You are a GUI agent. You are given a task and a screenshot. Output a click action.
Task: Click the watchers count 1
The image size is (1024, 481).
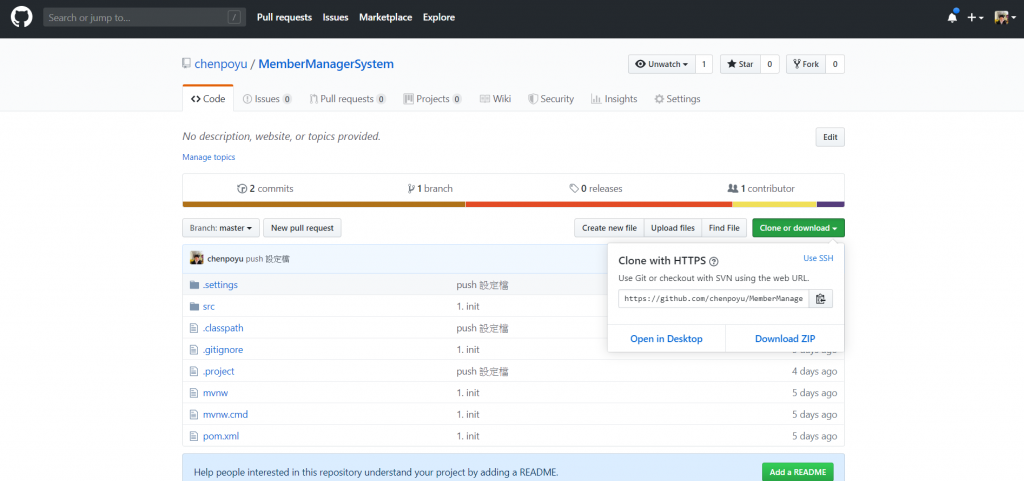coord(704,64)
